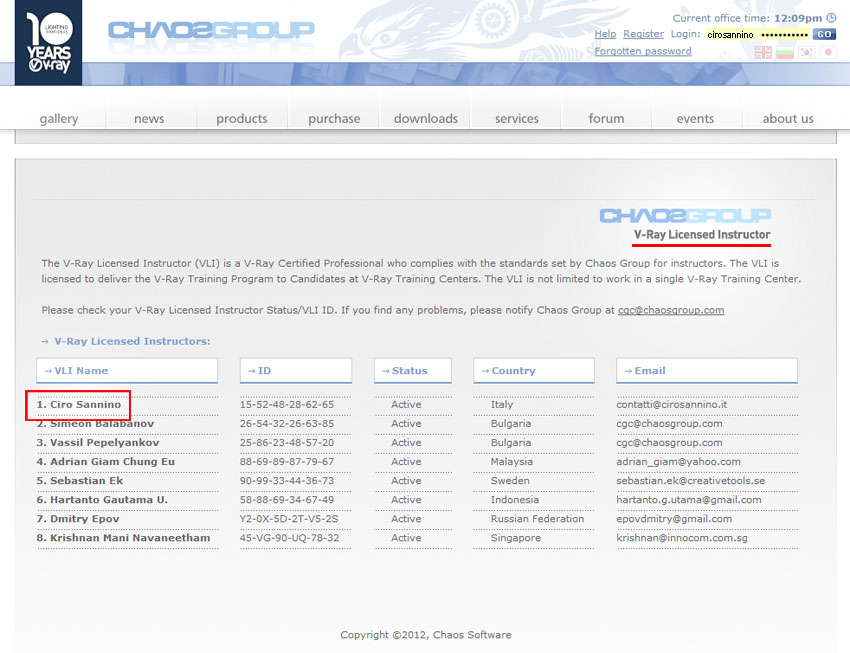Click ID Y2-0X-5D-2T-V5-2S
The image size is (850, 653).
click(x=289, y=518)
